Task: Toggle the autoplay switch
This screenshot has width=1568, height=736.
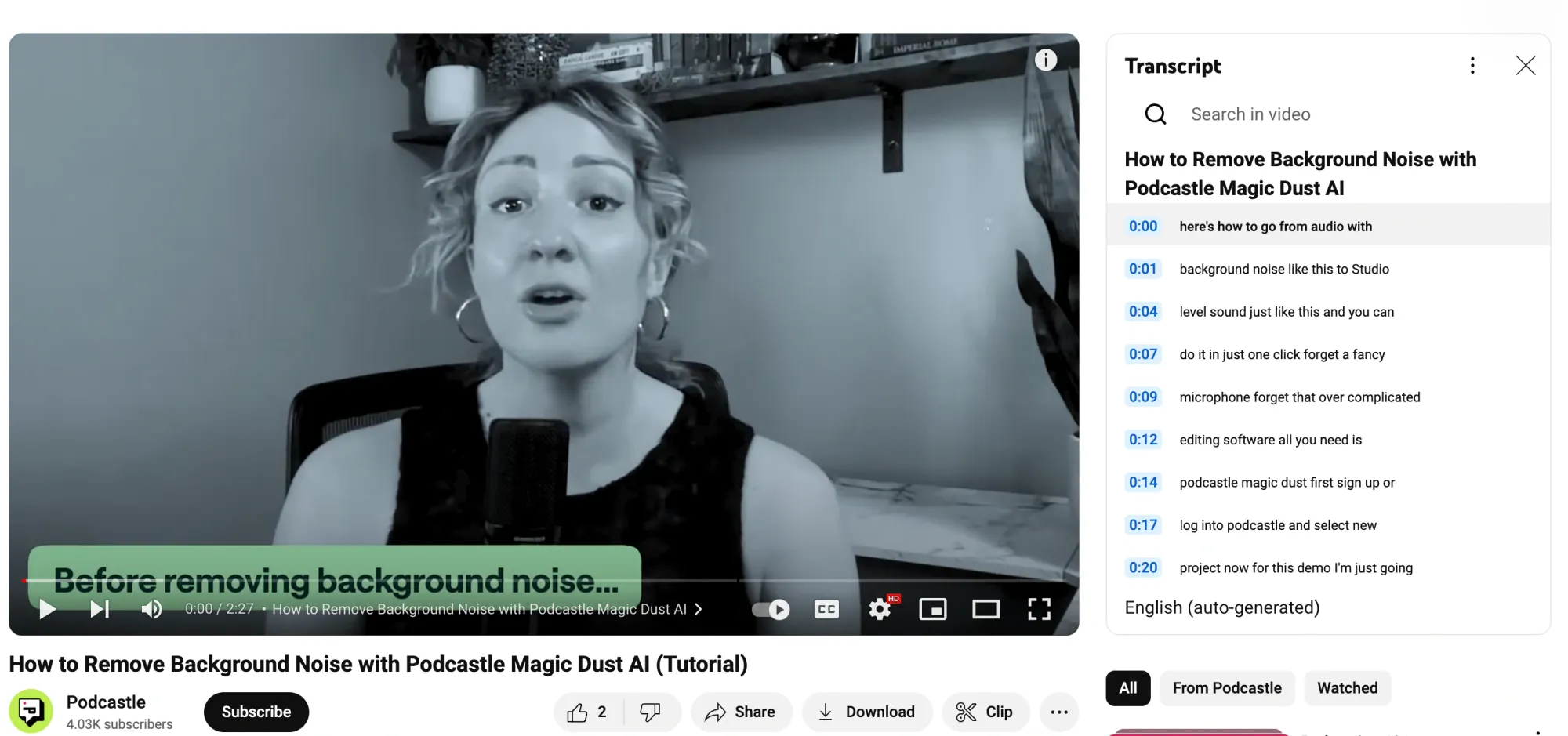Action: (771, 609)
